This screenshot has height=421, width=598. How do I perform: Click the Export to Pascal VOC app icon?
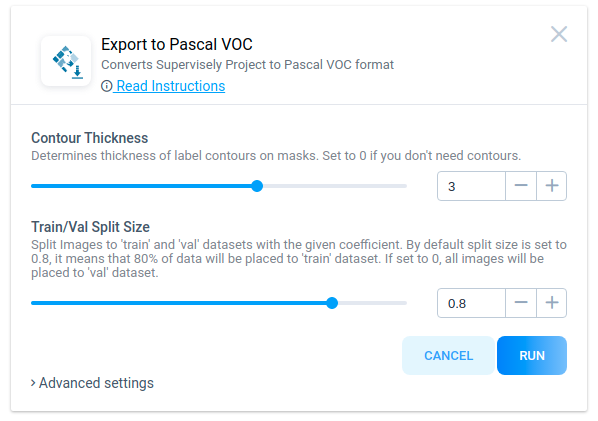[66, 61]
